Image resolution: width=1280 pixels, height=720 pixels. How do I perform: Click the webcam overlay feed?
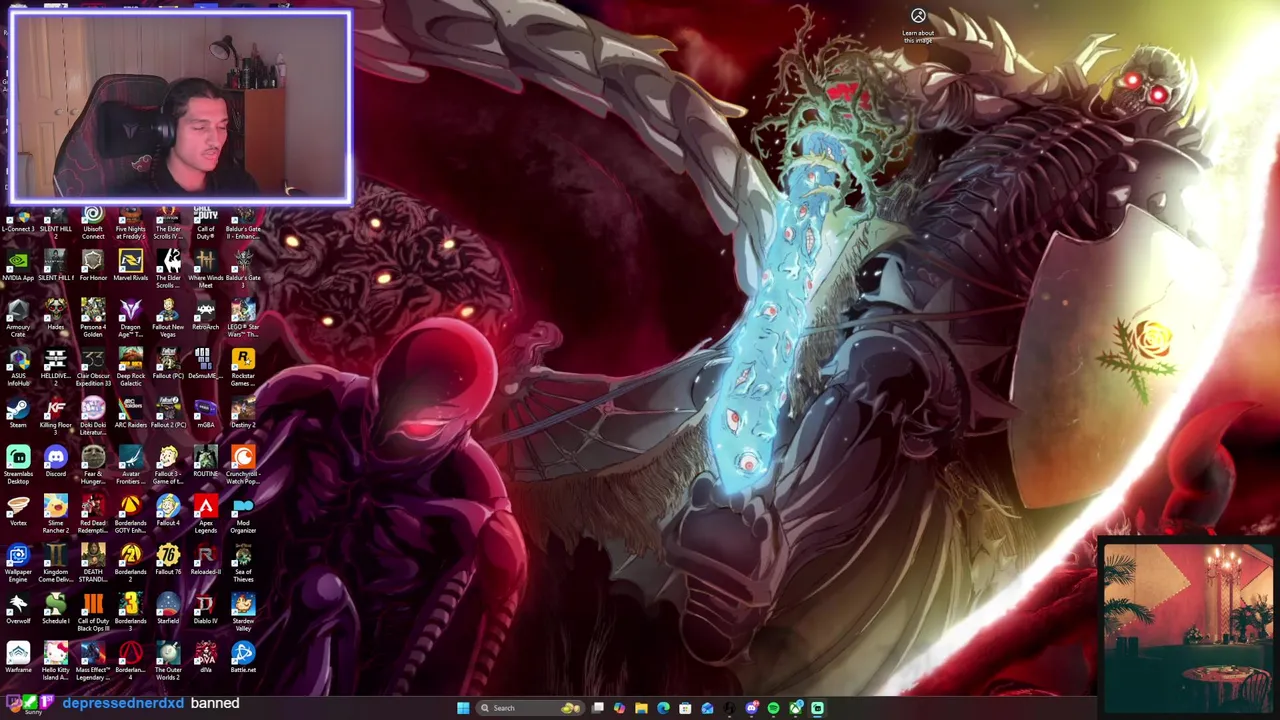click(181, 107)
